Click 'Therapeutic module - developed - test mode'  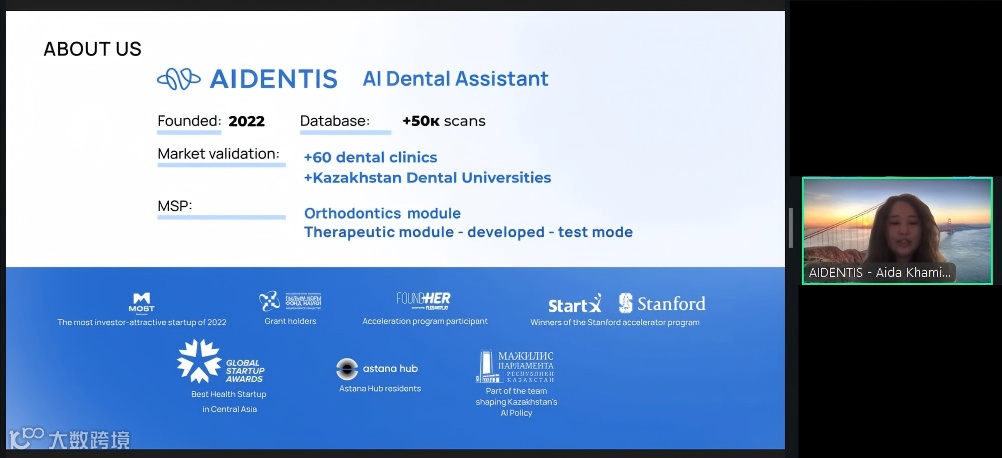coord(468,232)
